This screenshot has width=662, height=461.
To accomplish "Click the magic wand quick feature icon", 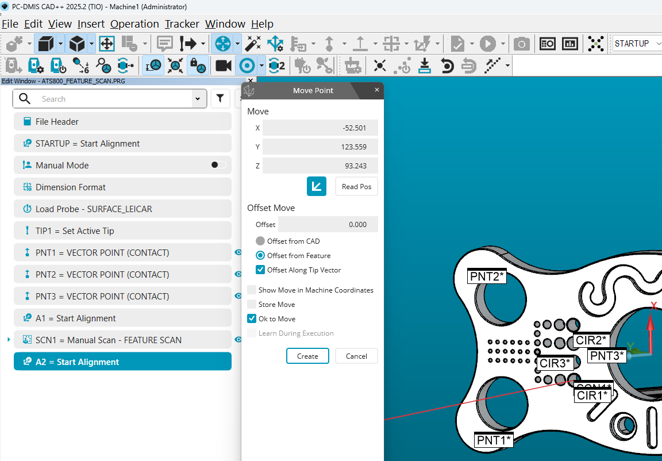I will (x=253, y=43).
